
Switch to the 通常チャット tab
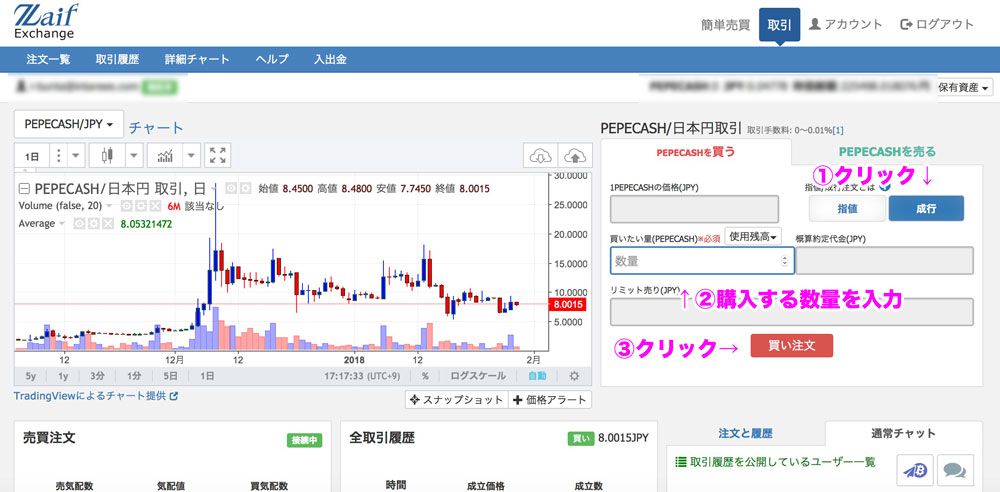click(x=904, y=434)
